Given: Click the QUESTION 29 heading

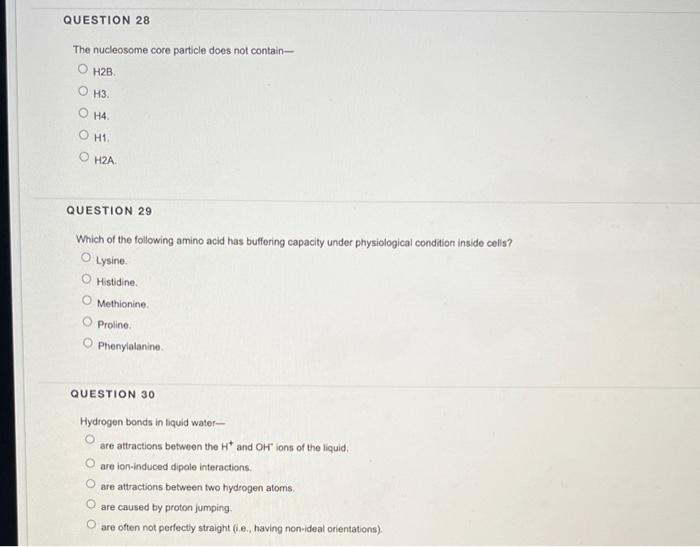Looking at the screenshot, I should point(109,211).
